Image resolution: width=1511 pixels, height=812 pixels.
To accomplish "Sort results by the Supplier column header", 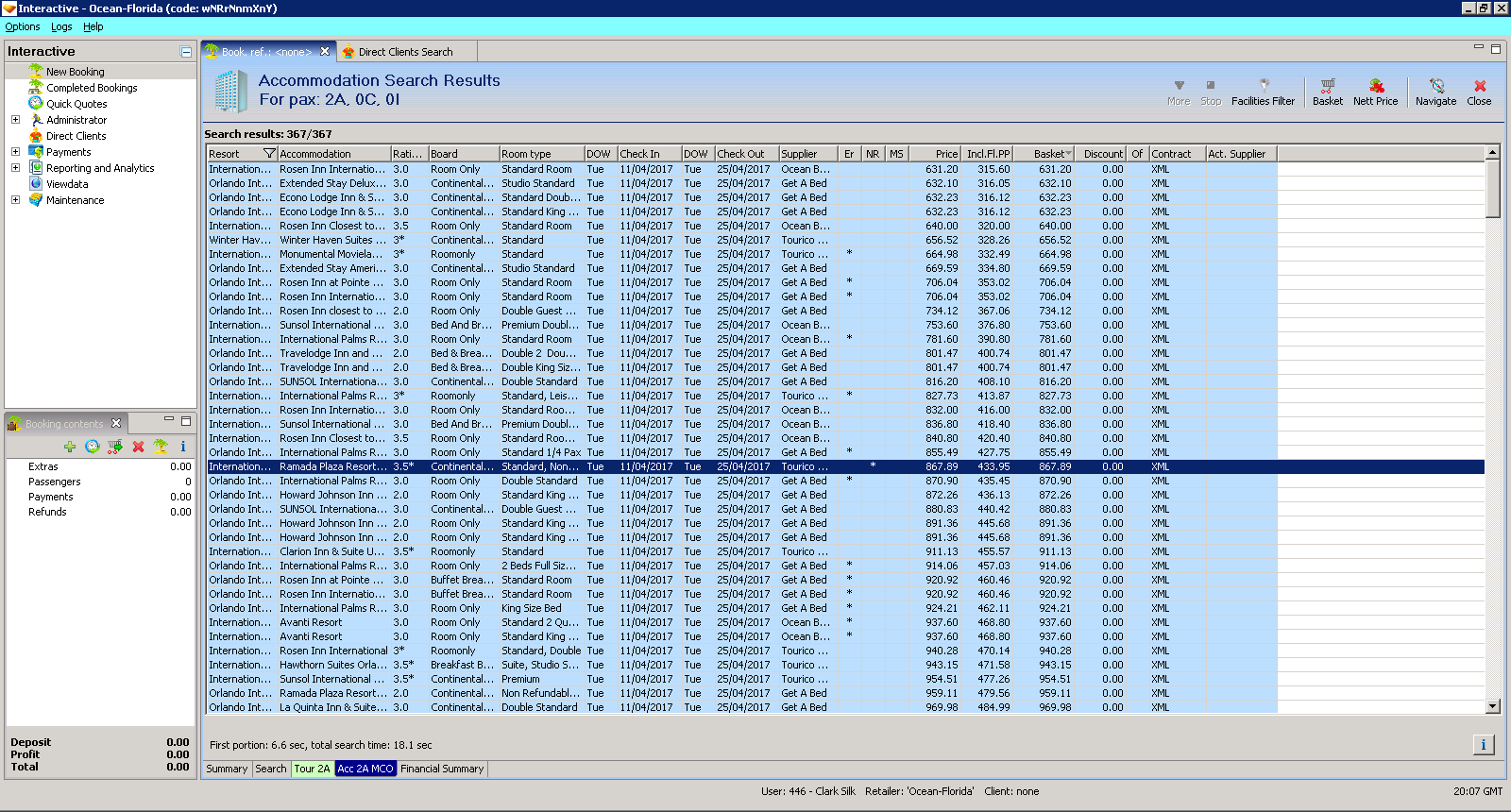I will pos(808,154).
